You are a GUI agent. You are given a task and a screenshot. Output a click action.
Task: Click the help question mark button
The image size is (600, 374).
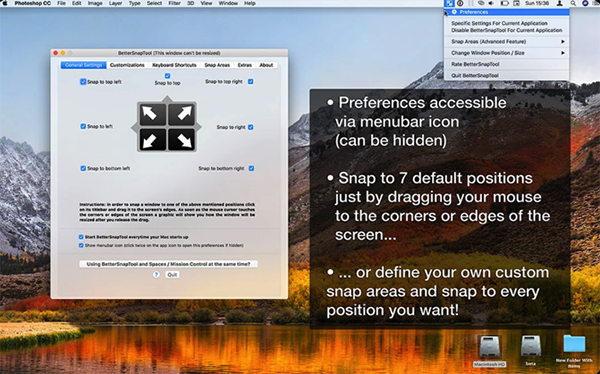tap(156, 274)
